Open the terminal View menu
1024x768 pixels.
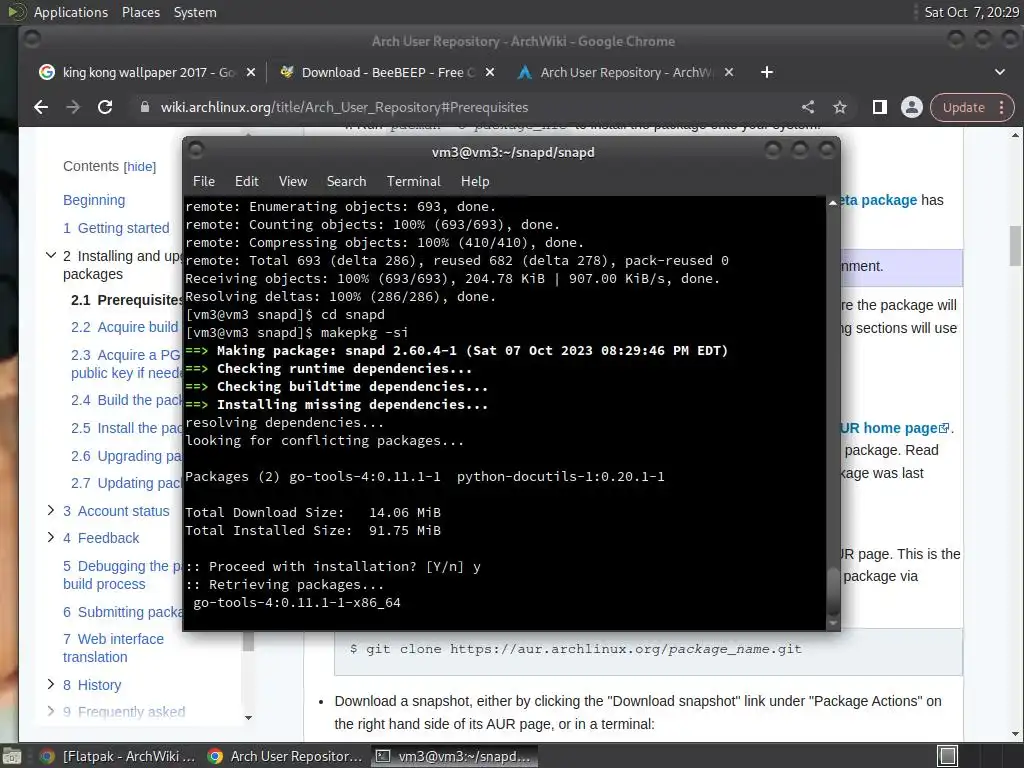point(293,182)
